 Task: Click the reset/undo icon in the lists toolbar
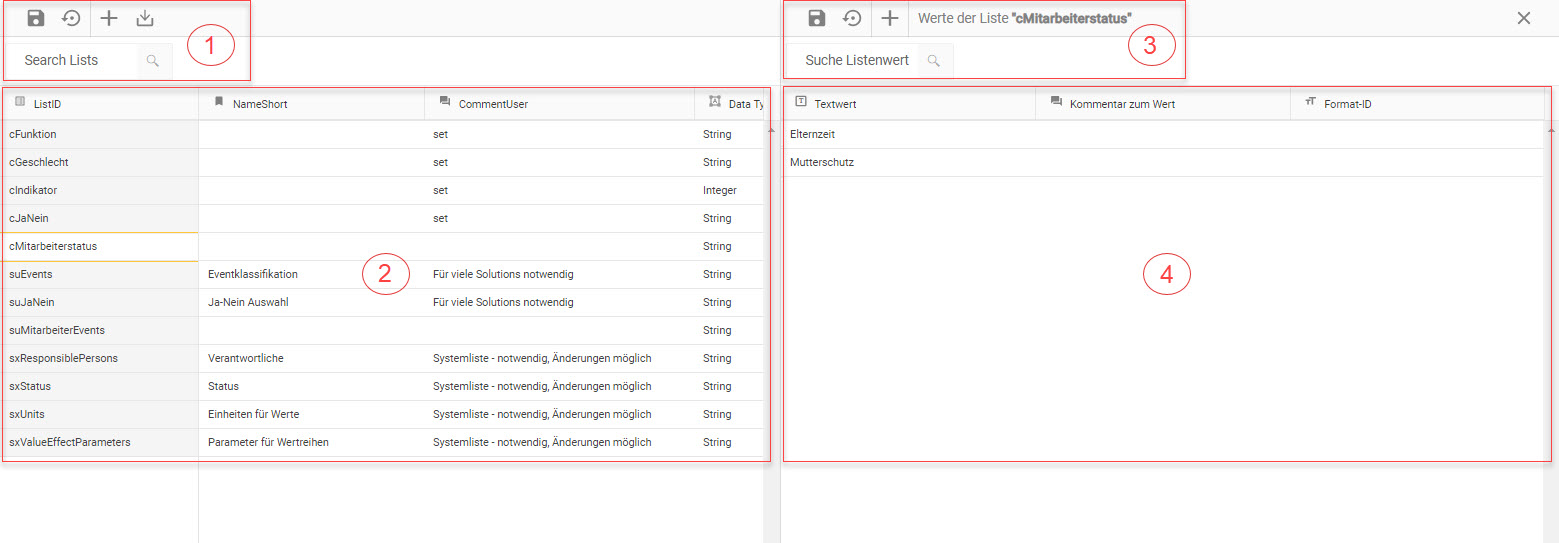(71, 18)
